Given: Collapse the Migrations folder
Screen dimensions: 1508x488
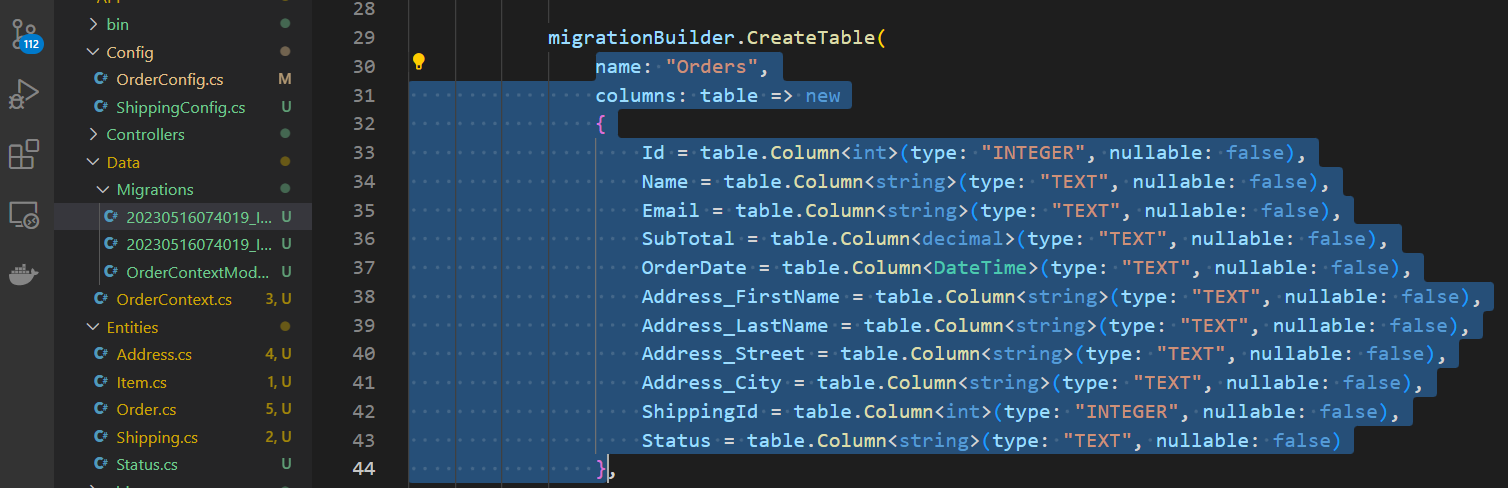Looking at the screenshot, I should point(103,189).
